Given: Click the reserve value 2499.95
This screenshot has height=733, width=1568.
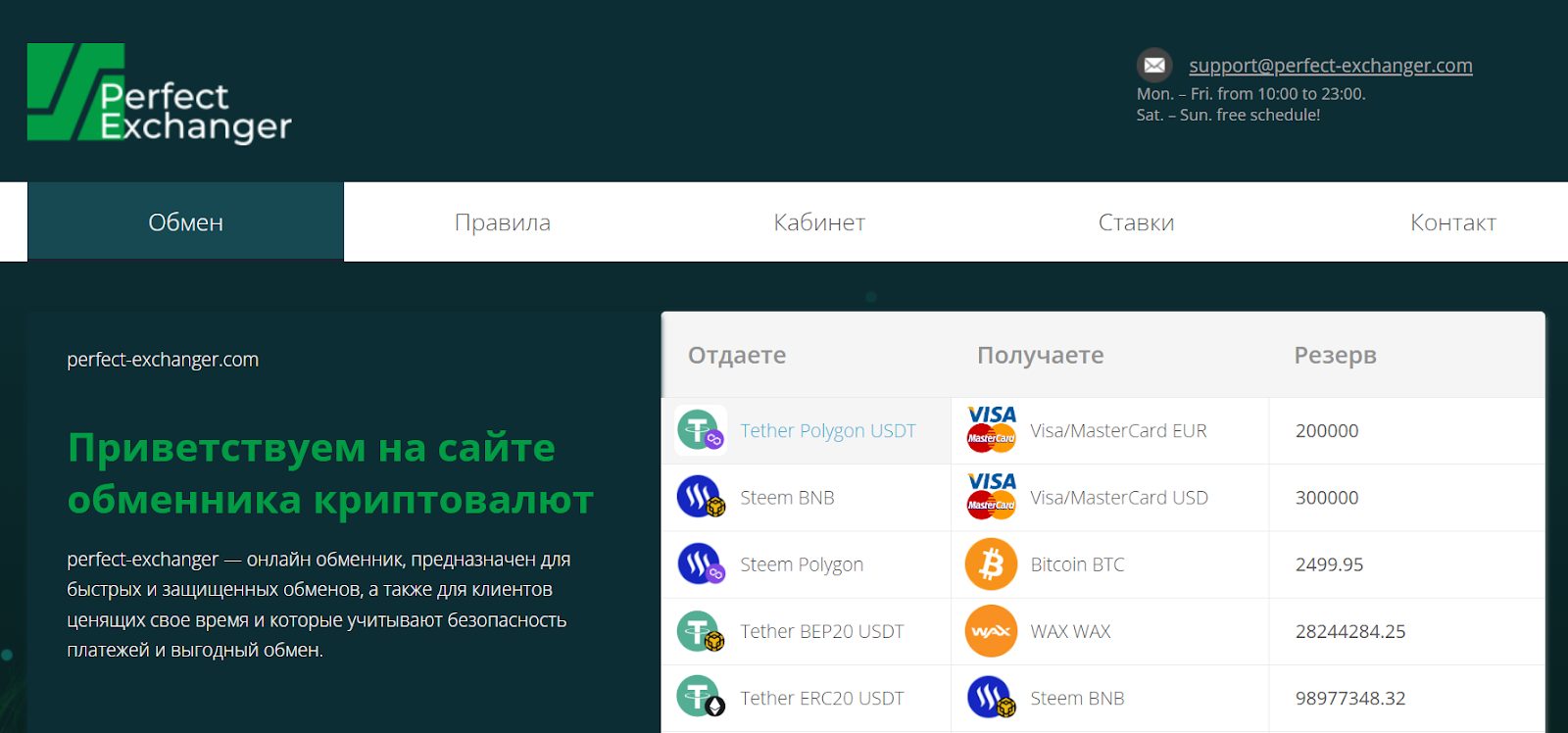Looking at the screenshot, I should 1329,564.
